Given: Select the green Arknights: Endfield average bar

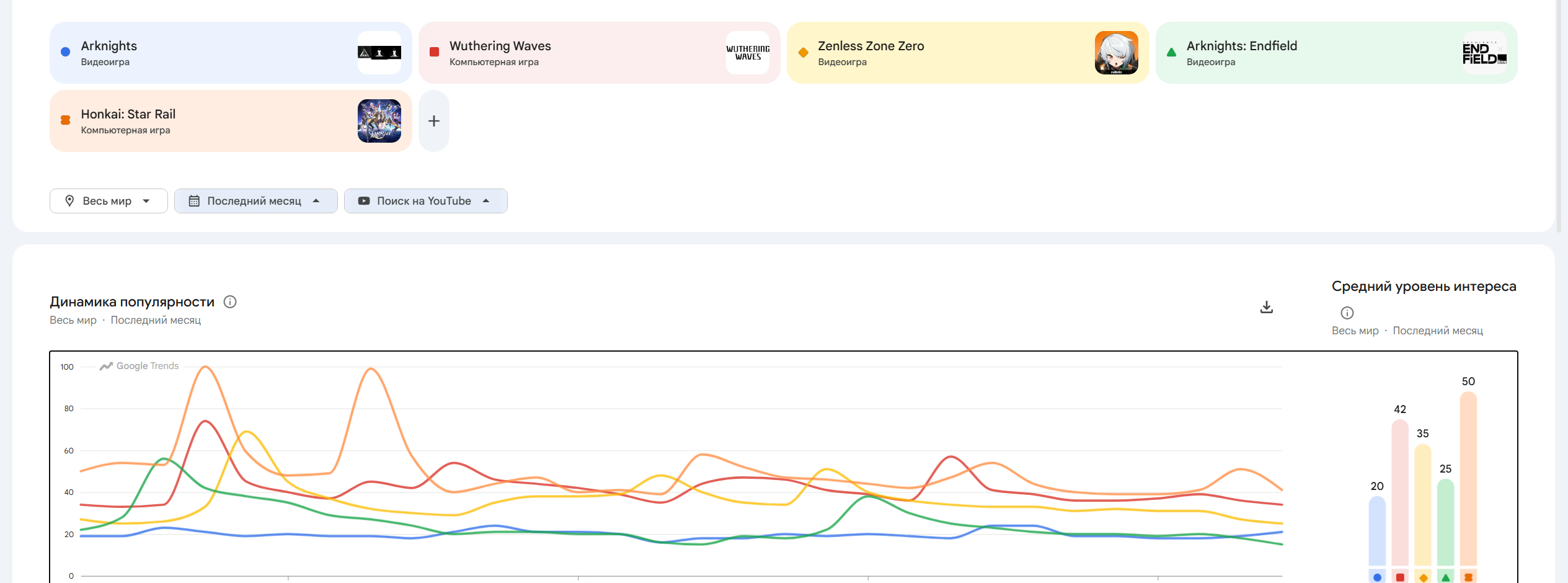Looking at the screenshot, I should (1446, 522).
